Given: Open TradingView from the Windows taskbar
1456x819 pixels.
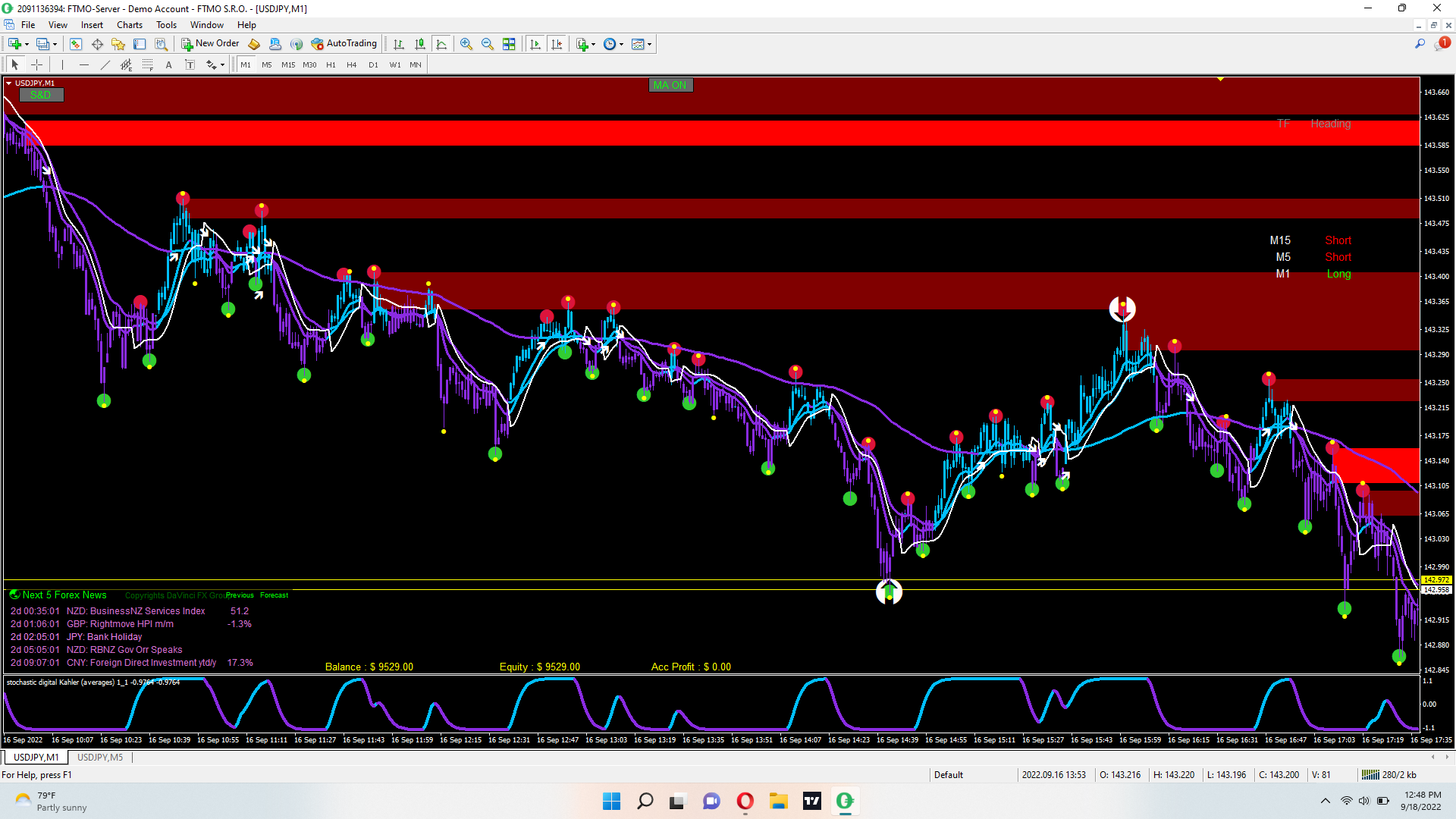Looking at the screenshot, I should pyautogui.click(x=812, y=801).
